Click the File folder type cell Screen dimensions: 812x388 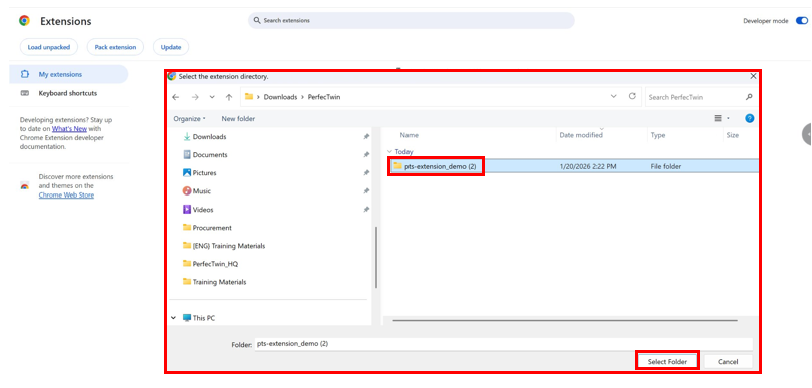click(665, 166)
